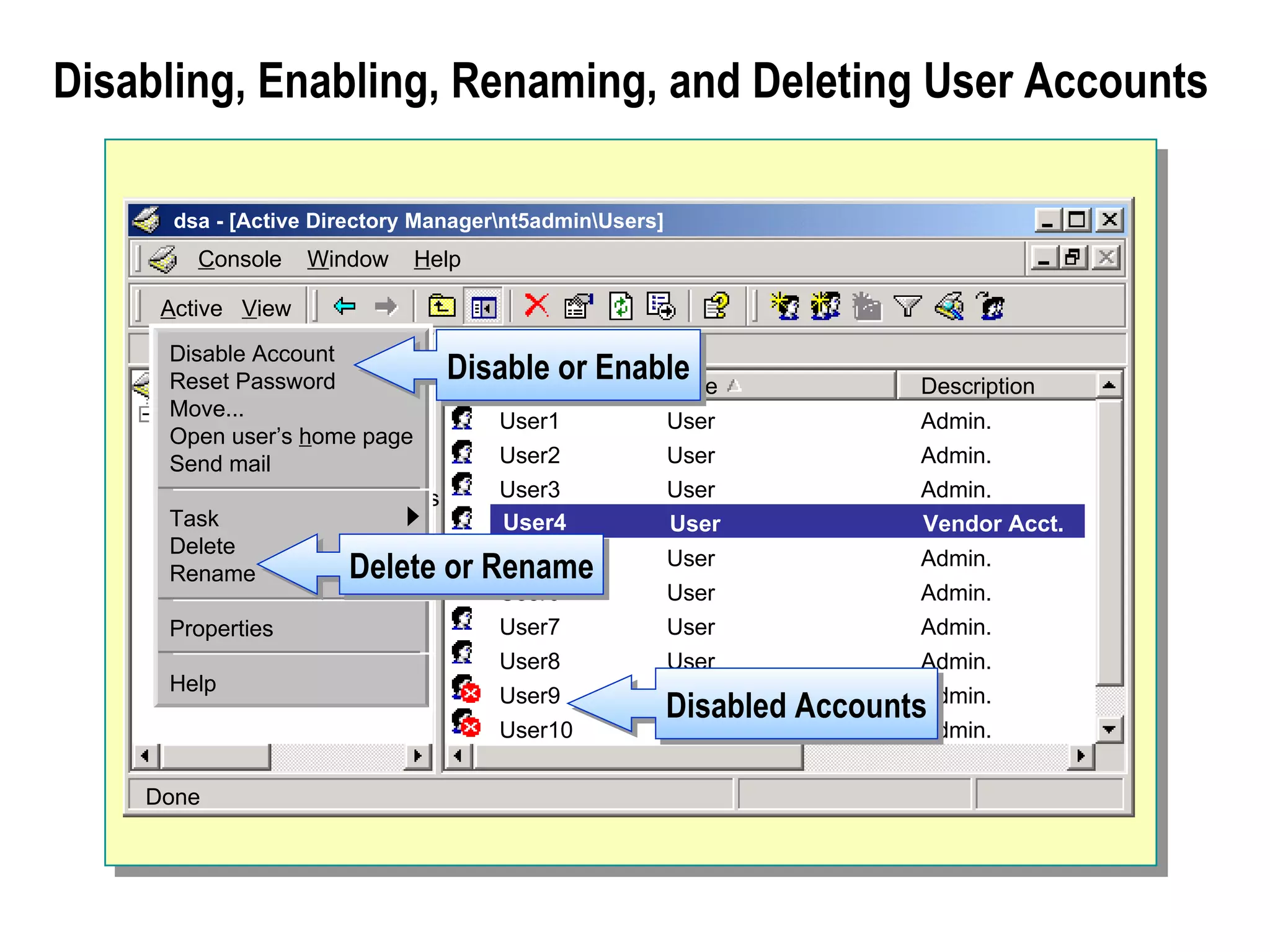
Task: Click the Forward arrow toolbar icon
Action: coord(386,306)
